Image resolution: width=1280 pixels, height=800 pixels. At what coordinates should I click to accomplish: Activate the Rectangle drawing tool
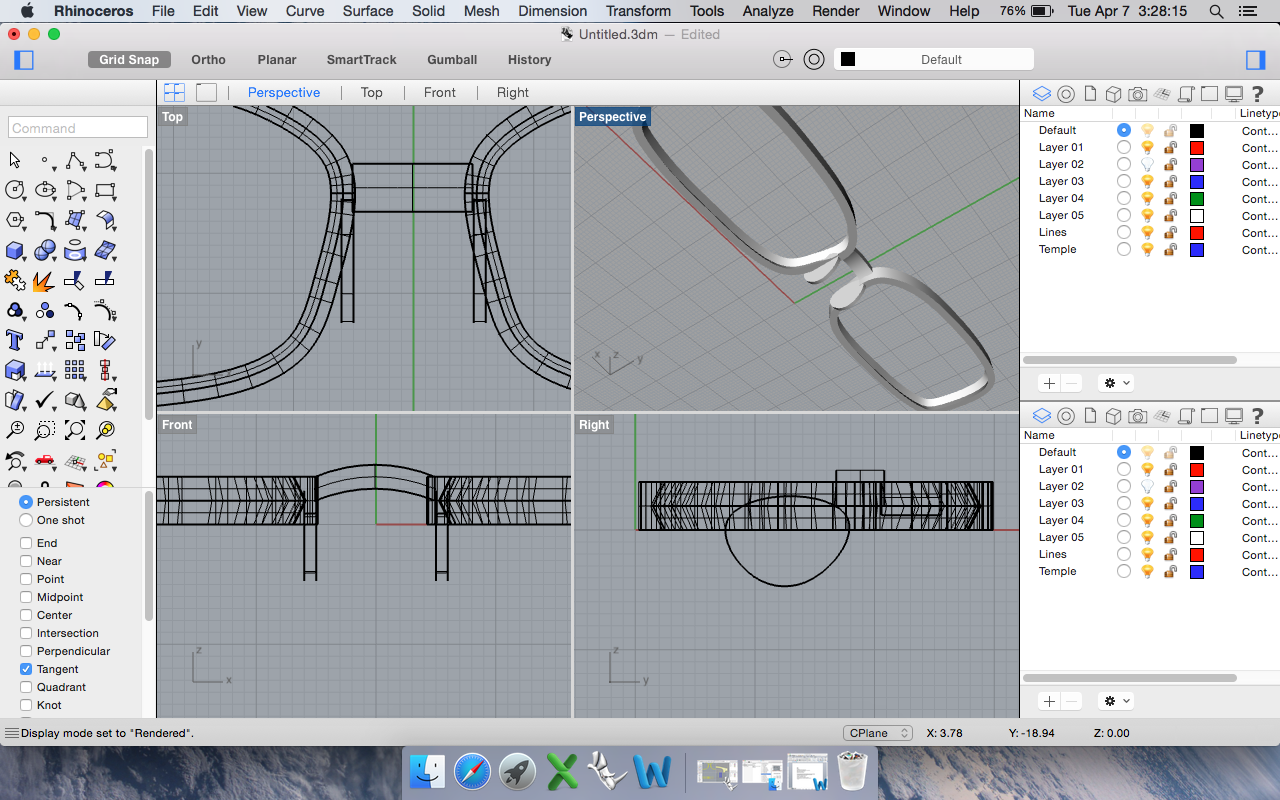click(x=105, y=190)
